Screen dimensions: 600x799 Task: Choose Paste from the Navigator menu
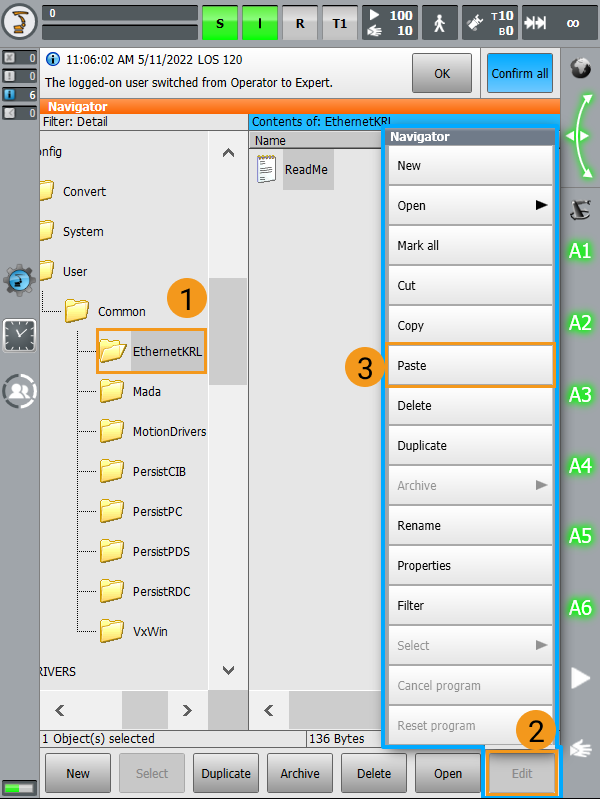pyautogui.click(x=471, y=365)
